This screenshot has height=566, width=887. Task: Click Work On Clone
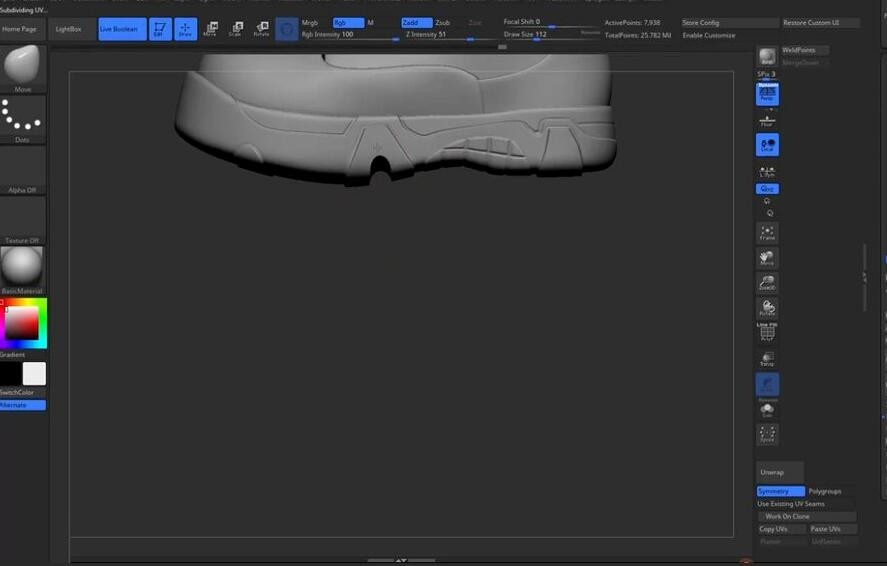click(x=807, y=516)
